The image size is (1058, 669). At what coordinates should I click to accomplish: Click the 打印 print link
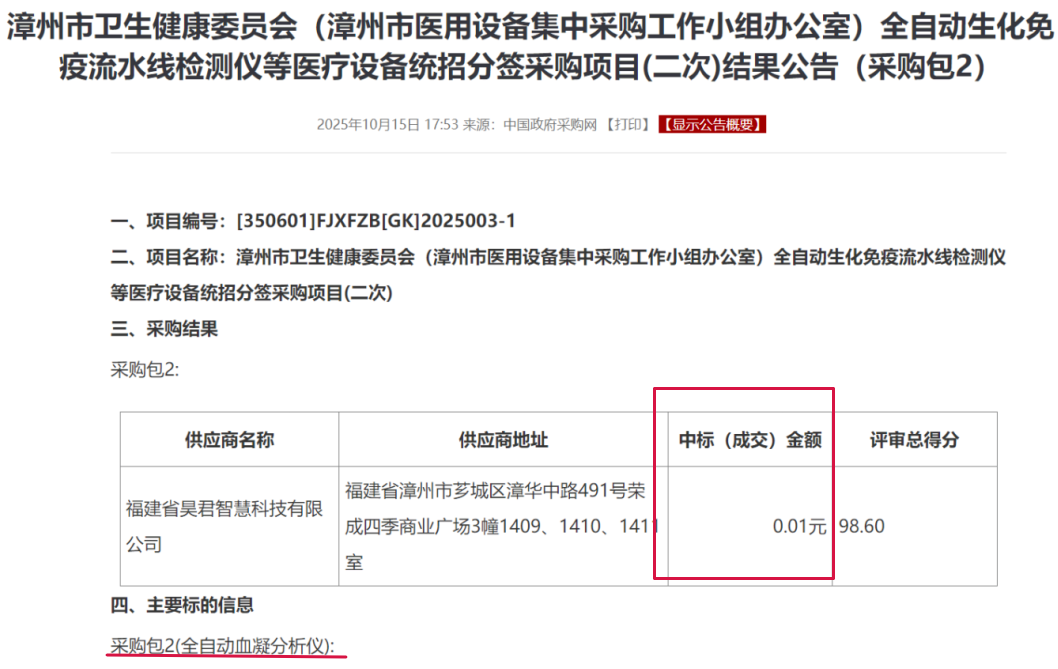point(628,125)
